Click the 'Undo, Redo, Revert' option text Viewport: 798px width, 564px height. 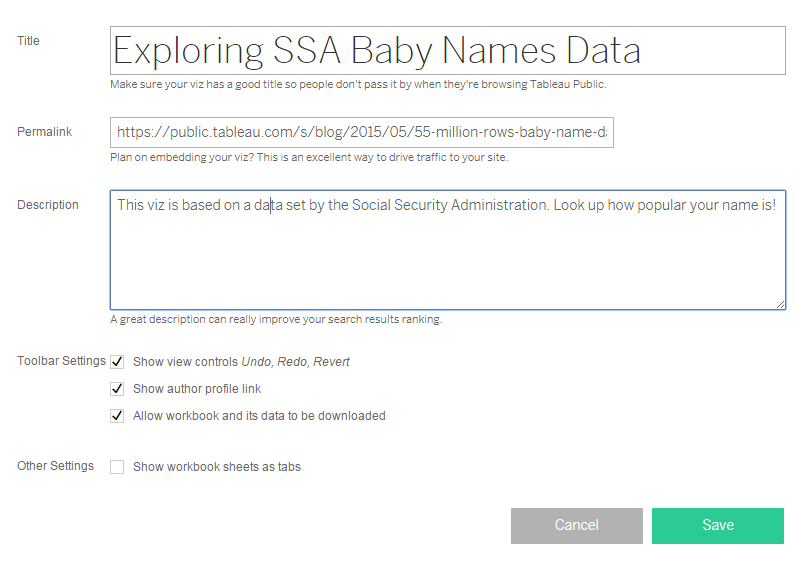pyautogui.click(x=295, y=362)
